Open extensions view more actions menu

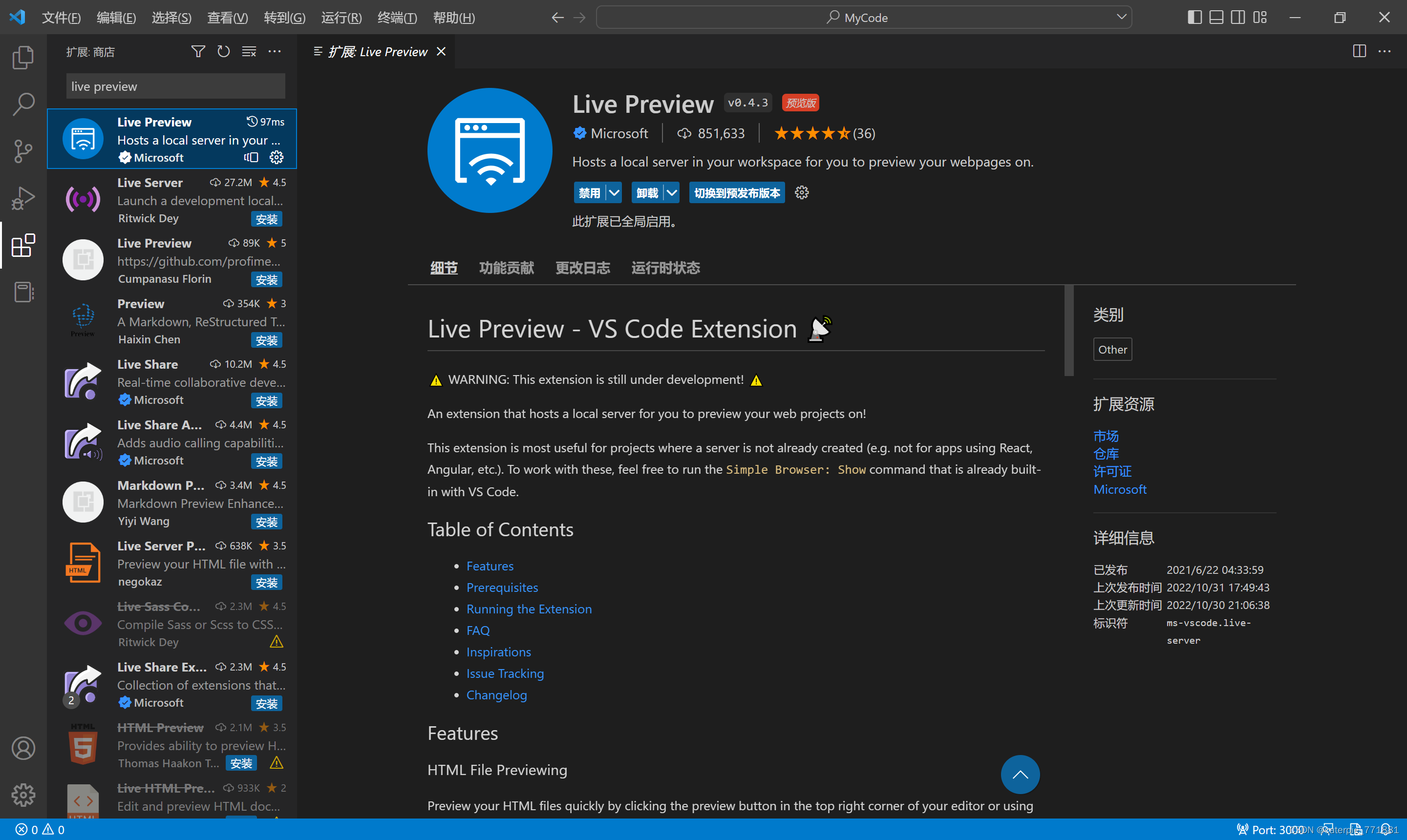[275, 51]
